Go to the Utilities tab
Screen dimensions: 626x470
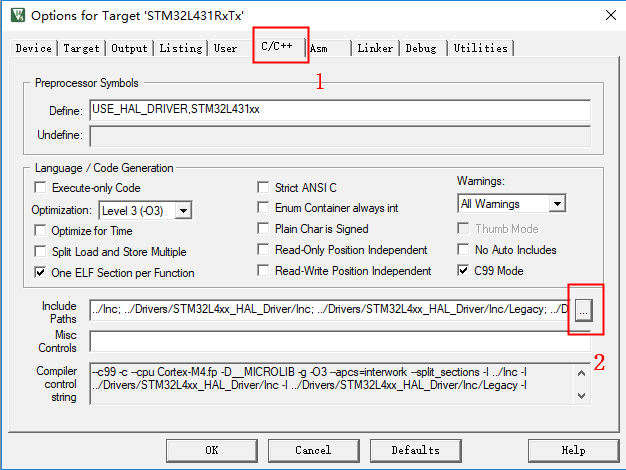(481, 48)
